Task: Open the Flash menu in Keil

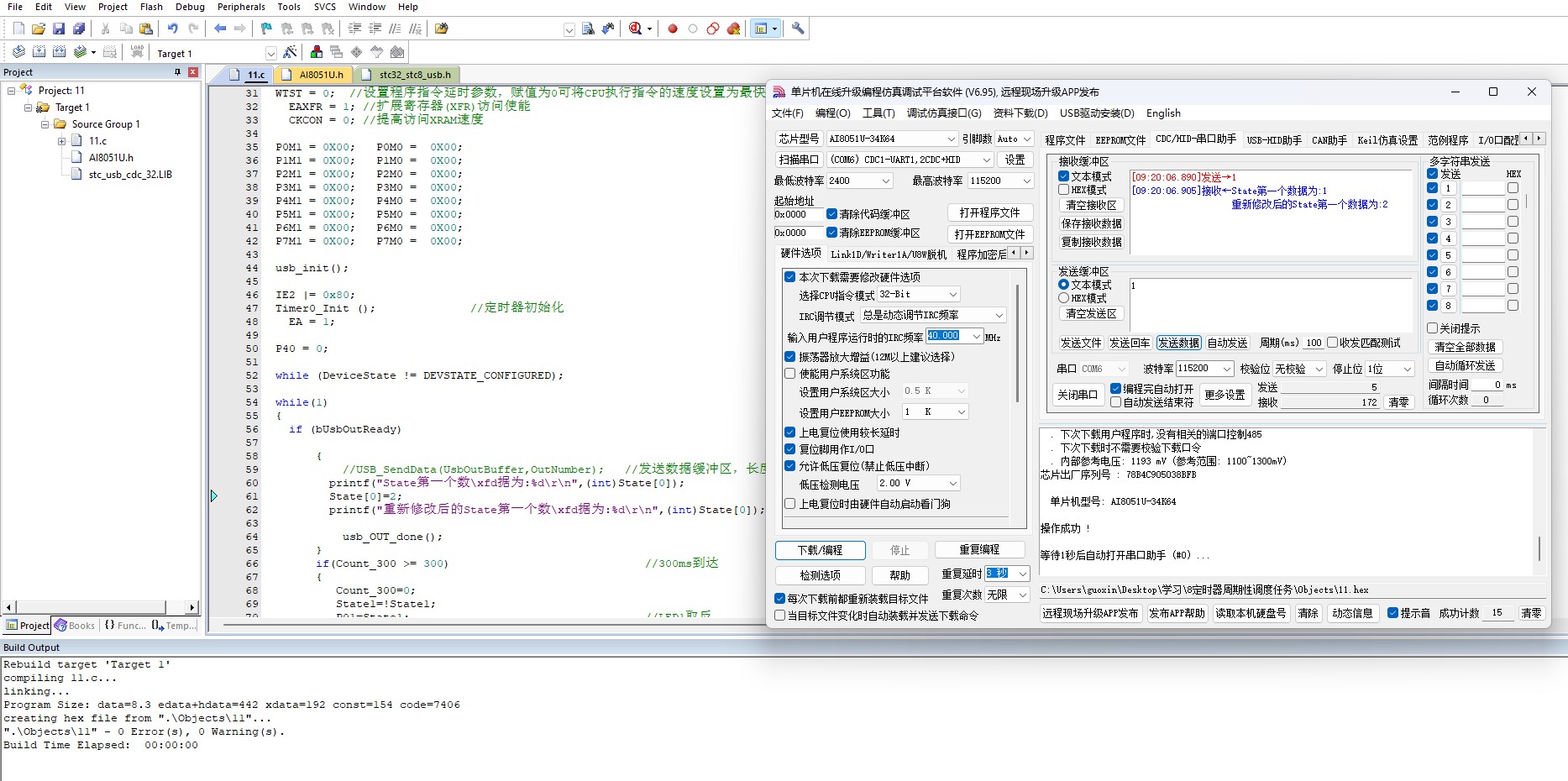Action: tap(151, 7)
